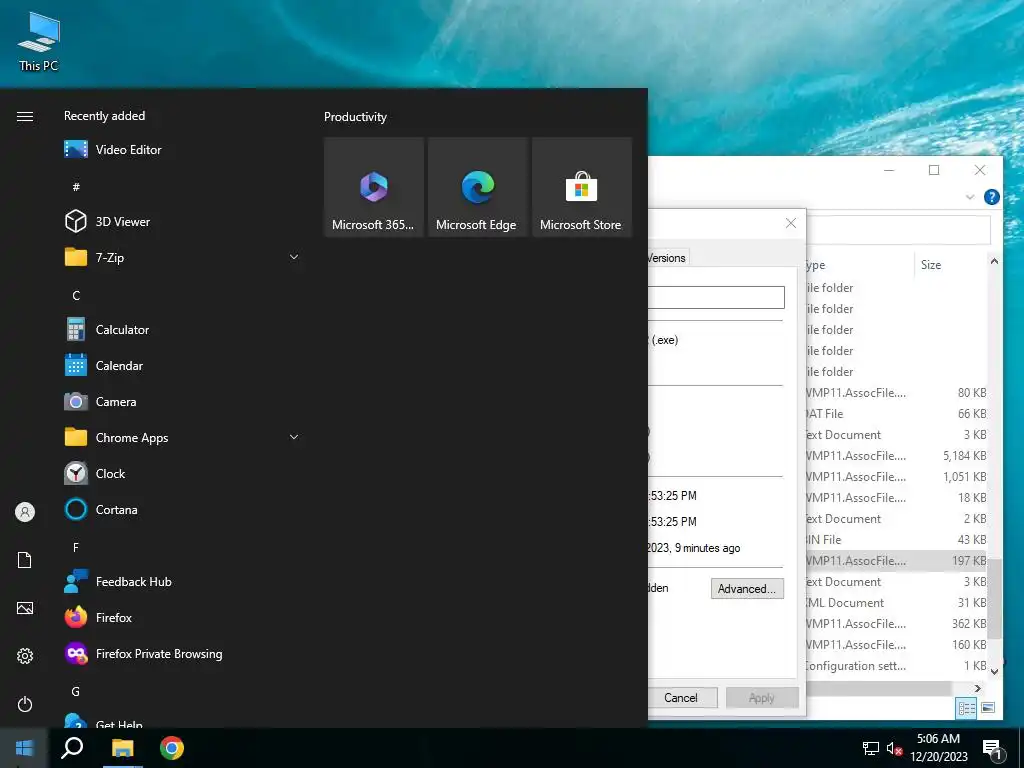Open the Calendar app
Image resolution: width=1024 pixels, height=768 pixels.
tap(182, 366)
